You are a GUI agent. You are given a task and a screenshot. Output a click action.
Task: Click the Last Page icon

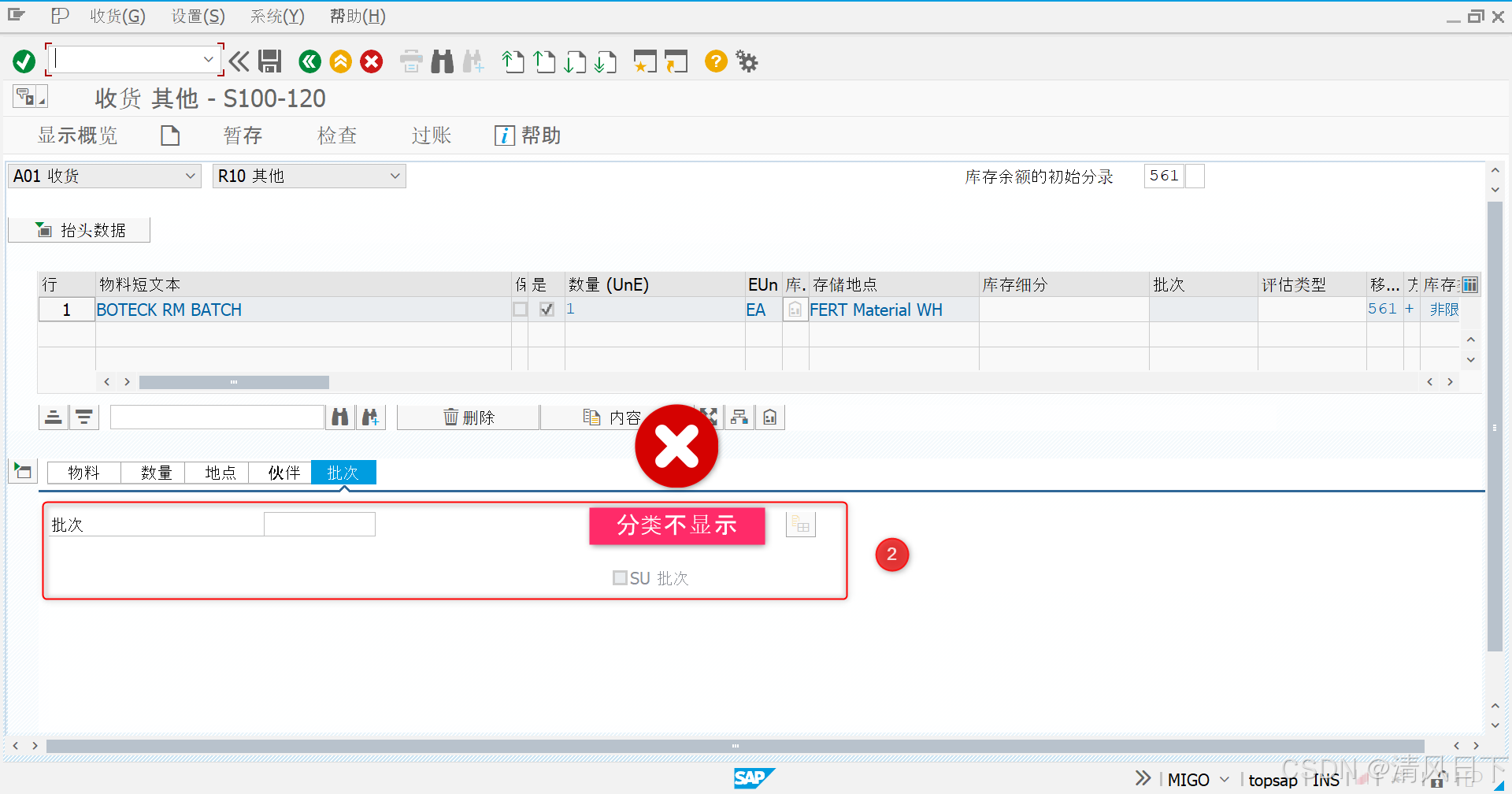coord(606,61)
